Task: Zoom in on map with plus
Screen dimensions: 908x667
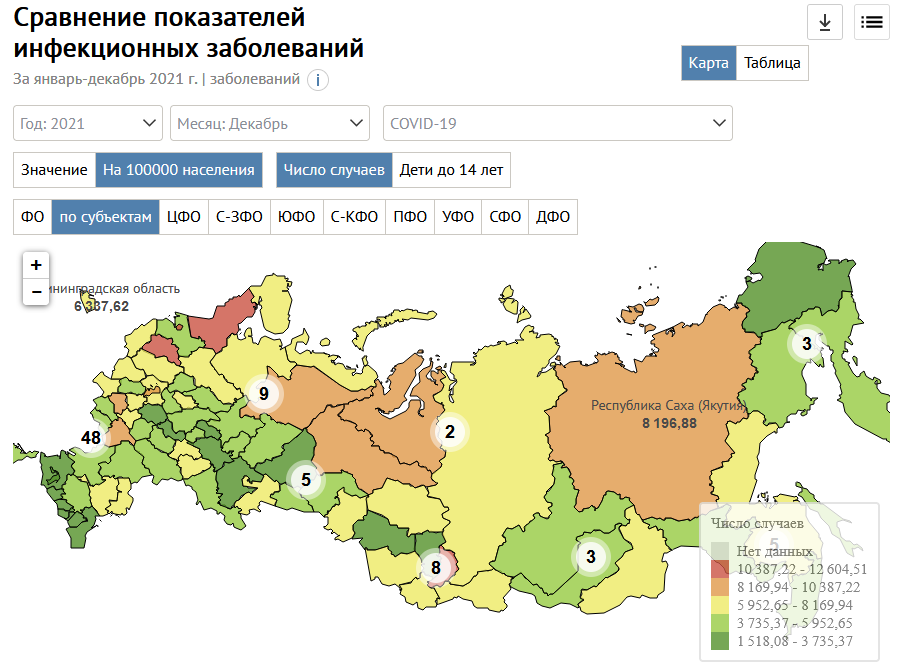Action: click(36, 265)
